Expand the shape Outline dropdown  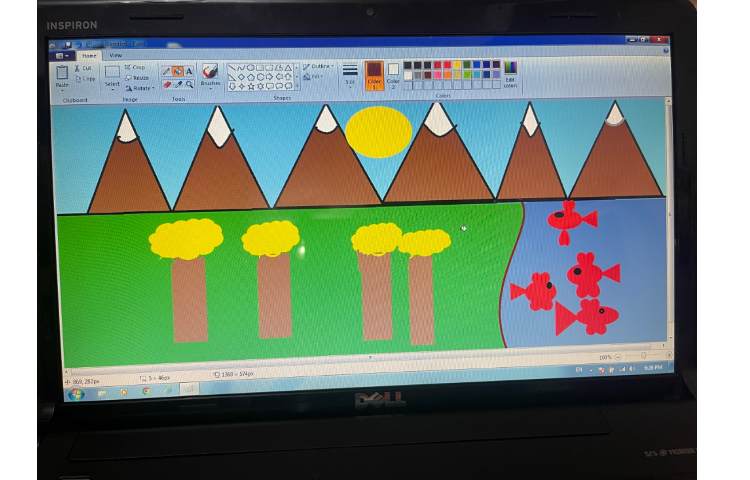coord(319,66)
